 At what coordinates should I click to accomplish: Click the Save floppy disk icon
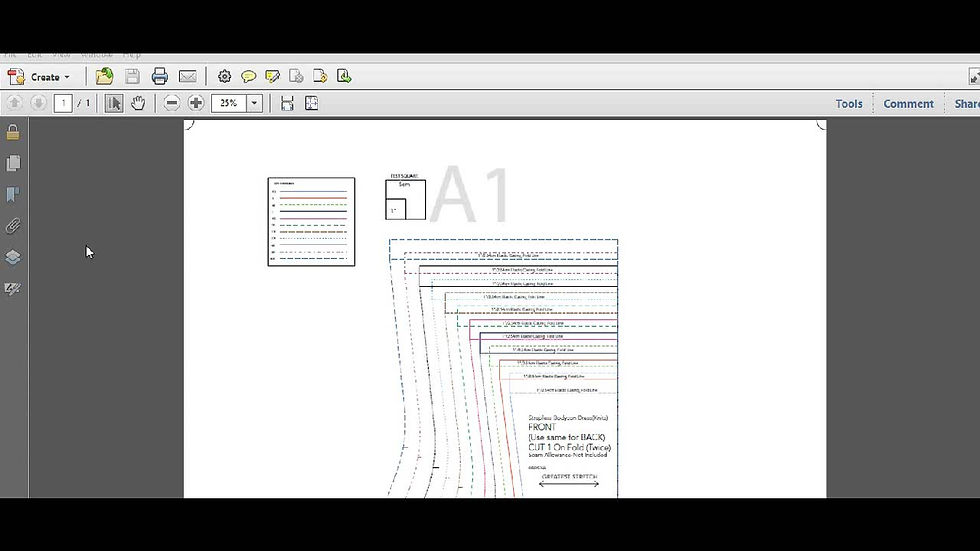tap(132, 76)
